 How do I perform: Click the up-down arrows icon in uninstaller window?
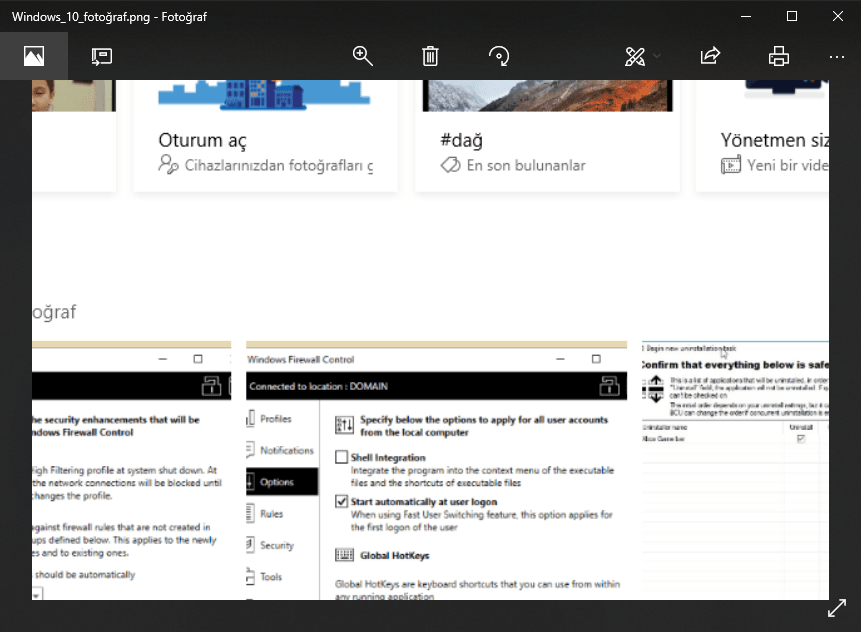(x=655, y=389)
